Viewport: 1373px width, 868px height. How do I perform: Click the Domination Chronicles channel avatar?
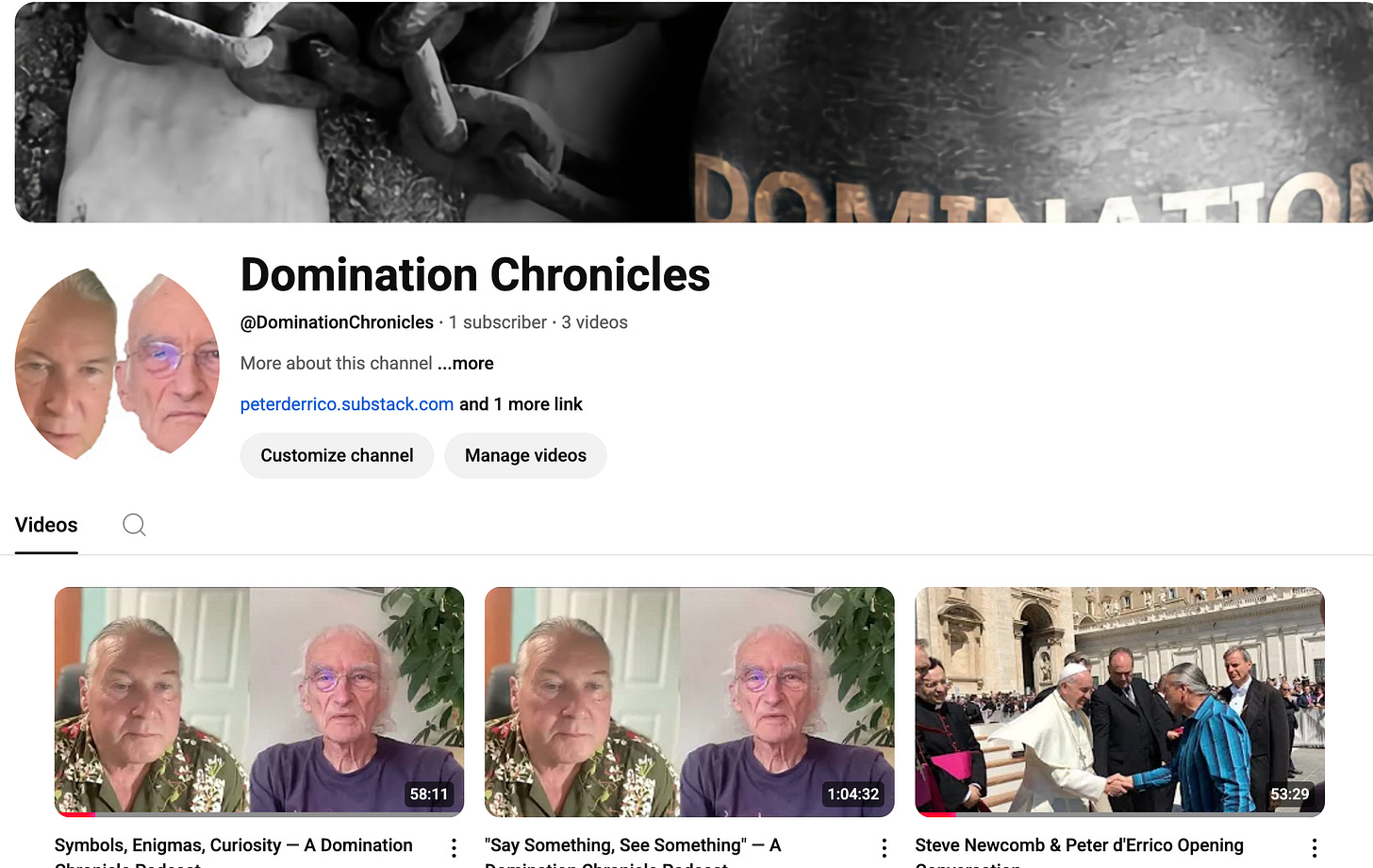[x=117, y=364]
